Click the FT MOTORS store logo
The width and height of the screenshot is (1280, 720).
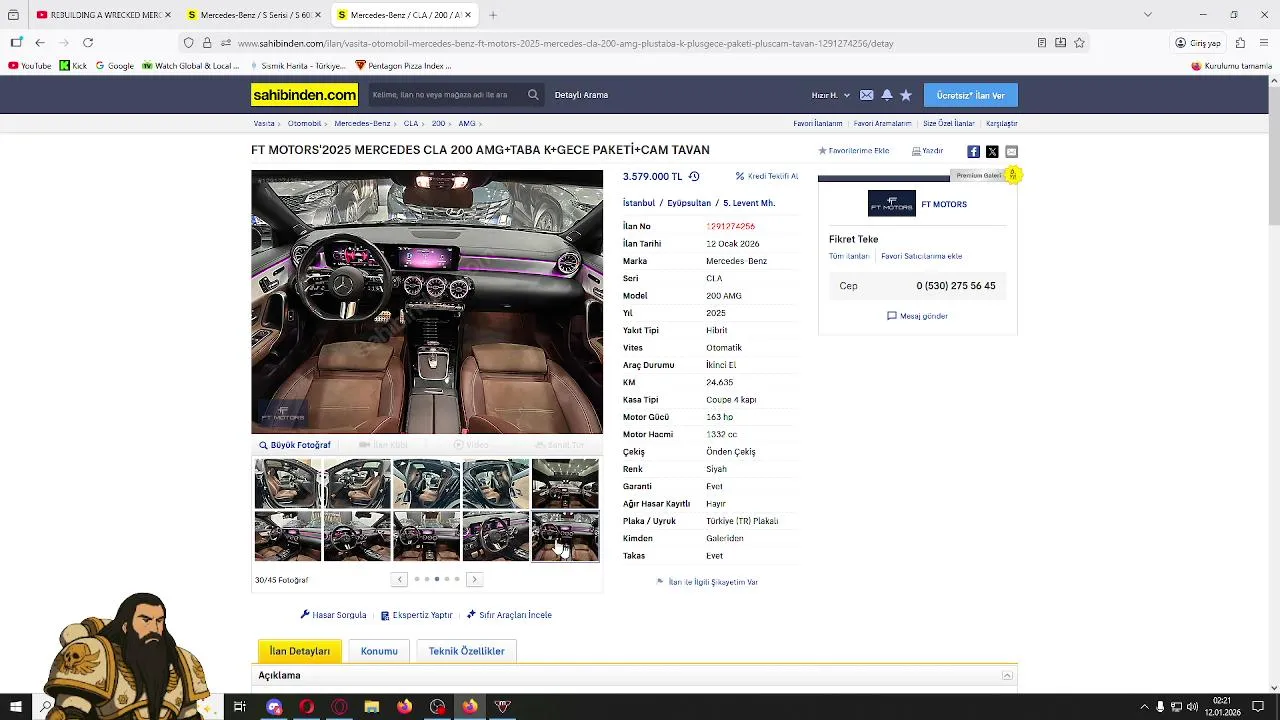(x=892, y=204)
